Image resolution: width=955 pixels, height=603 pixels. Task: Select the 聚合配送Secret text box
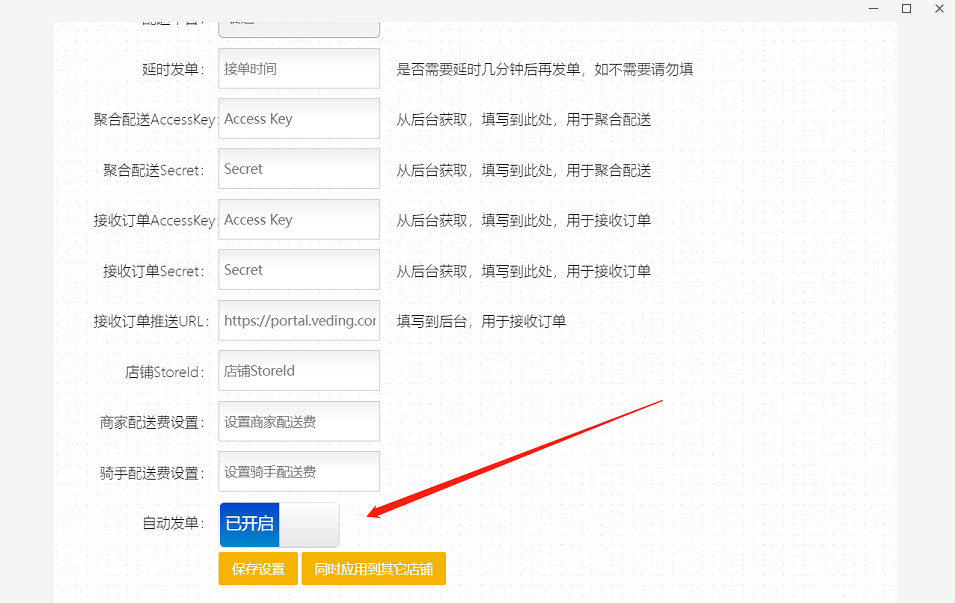[299, 169]
